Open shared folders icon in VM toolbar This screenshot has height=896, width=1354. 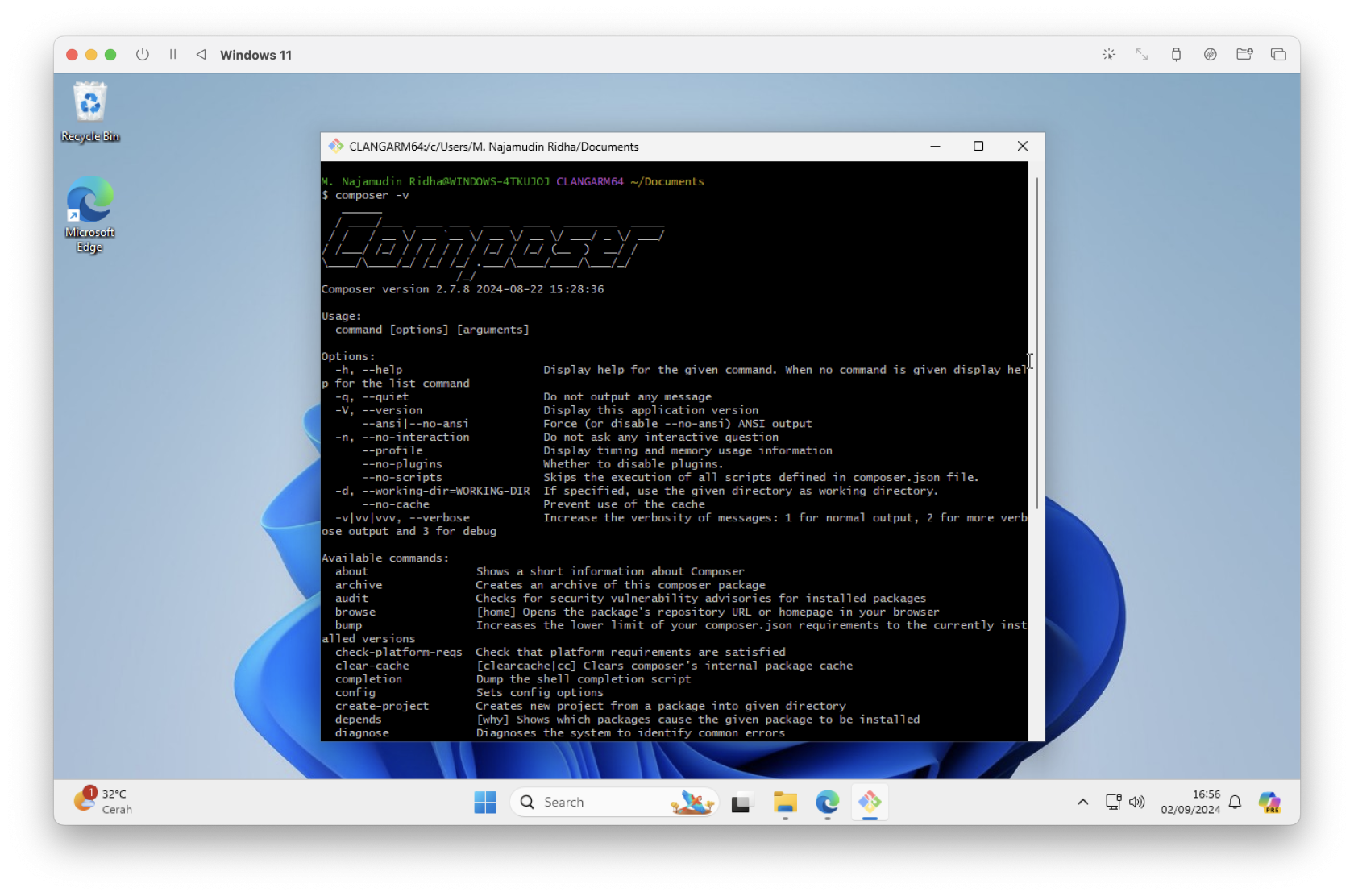(1244, 54)
